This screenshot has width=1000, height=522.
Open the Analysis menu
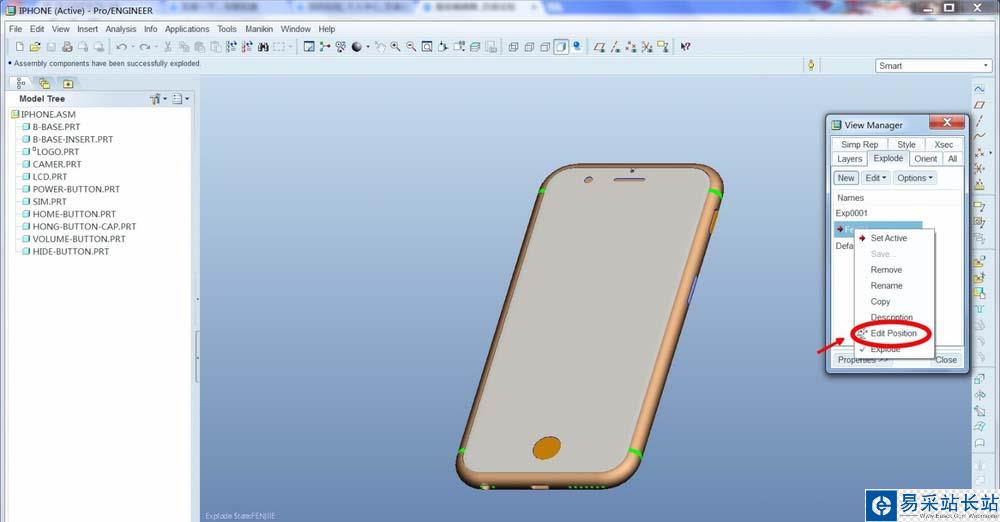[121, 29]
